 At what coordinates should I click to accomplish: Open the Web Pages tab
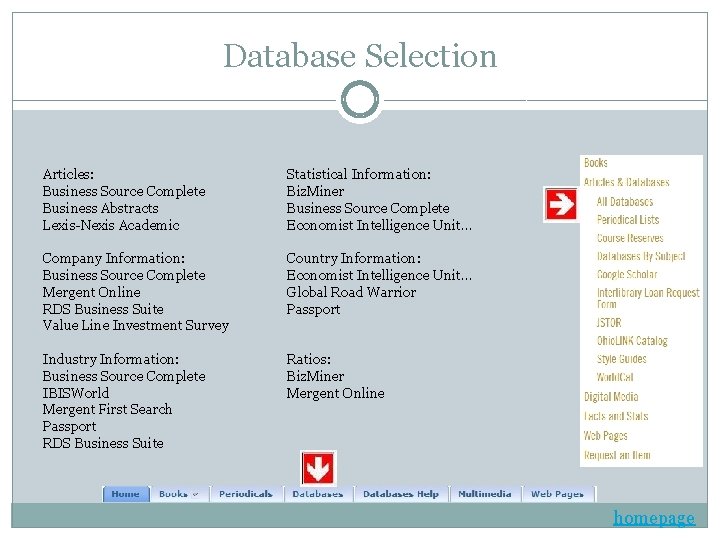click(x=557, y=494)
